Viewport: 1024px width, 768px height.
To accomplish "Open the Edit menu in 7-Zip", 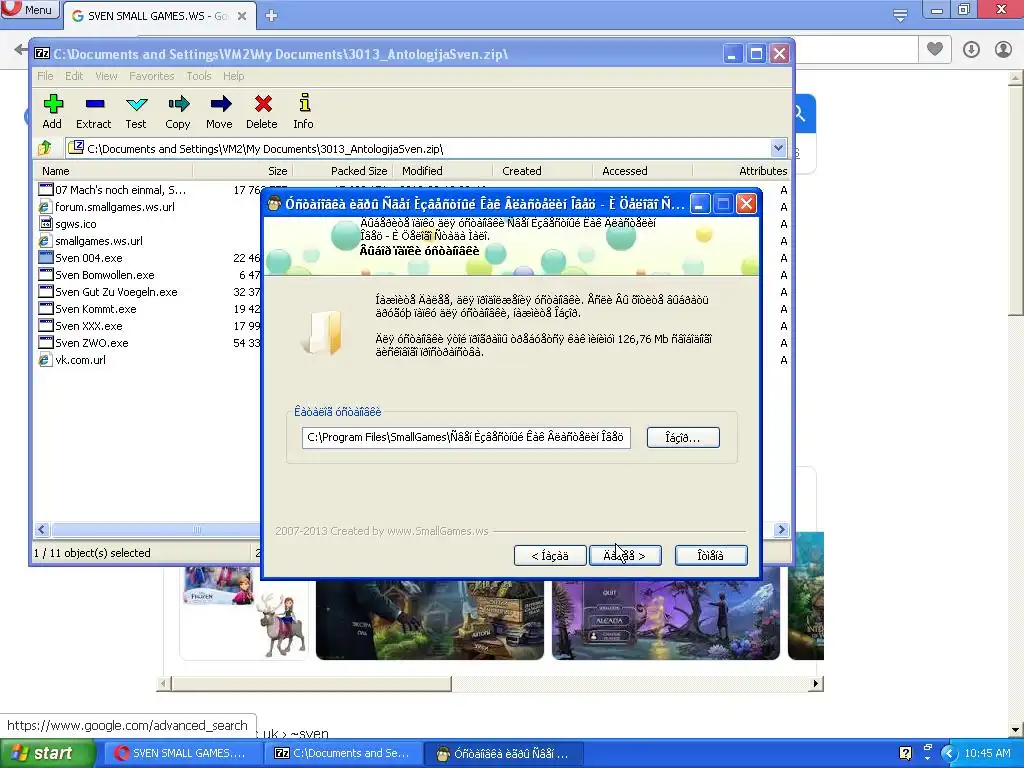I will (x=74, y=76).
